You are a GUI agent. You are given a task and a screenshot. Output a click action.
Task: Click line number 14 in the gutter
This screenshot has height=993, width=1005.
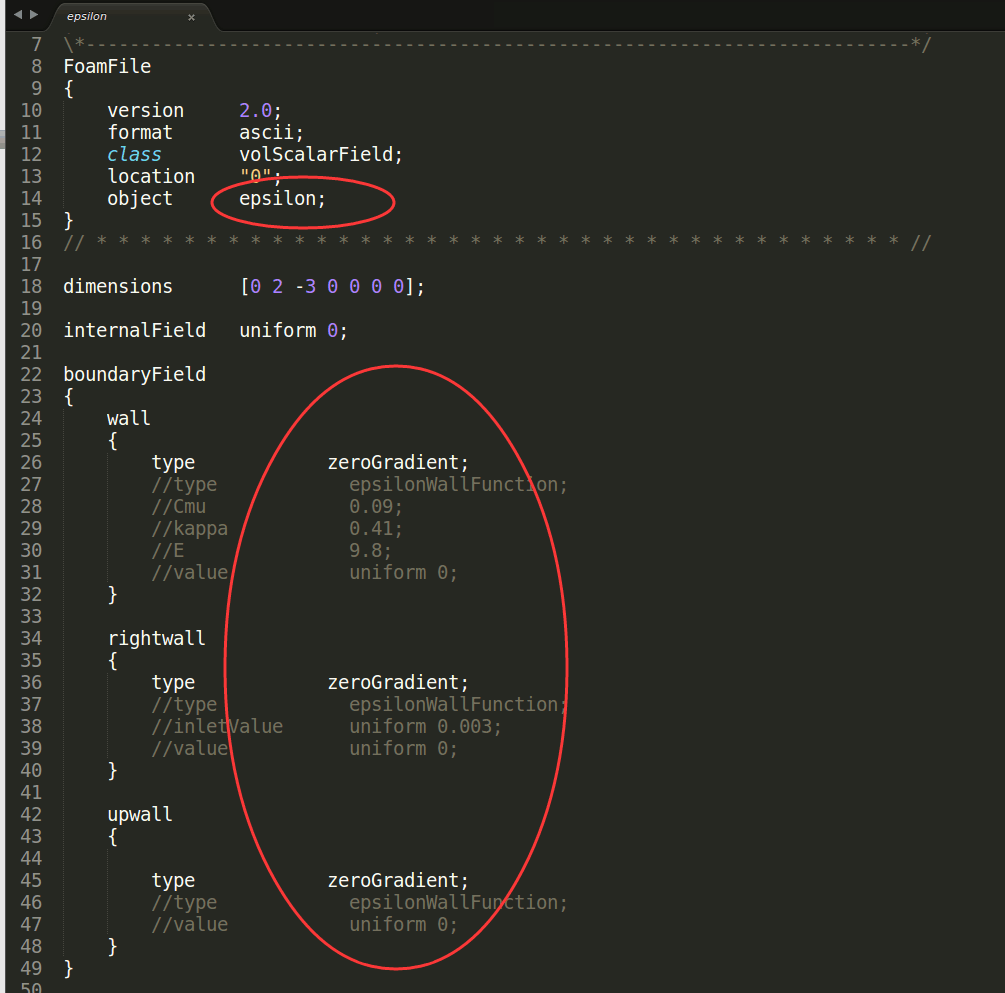tap(31, 198)
